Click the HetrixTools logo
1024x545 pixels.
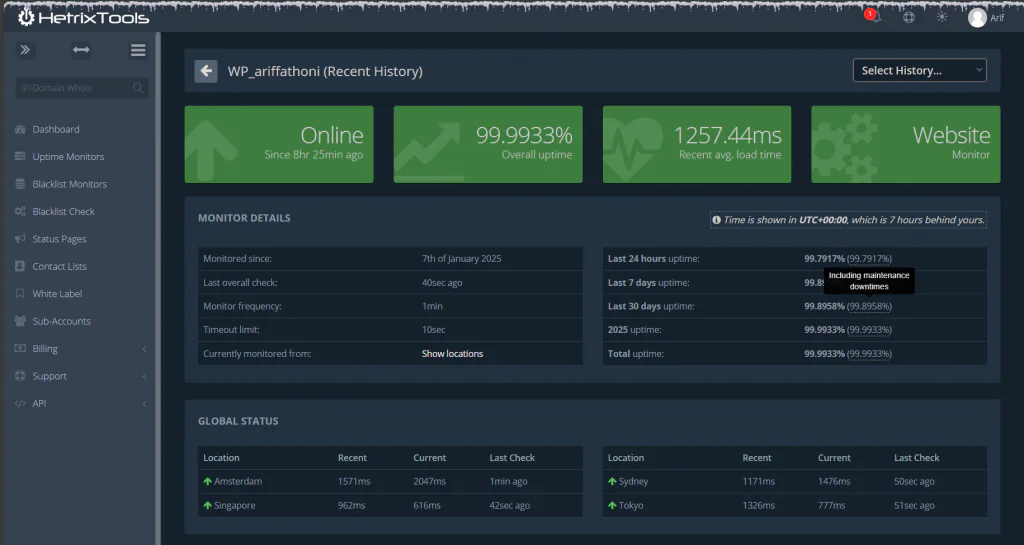[84, 18]
